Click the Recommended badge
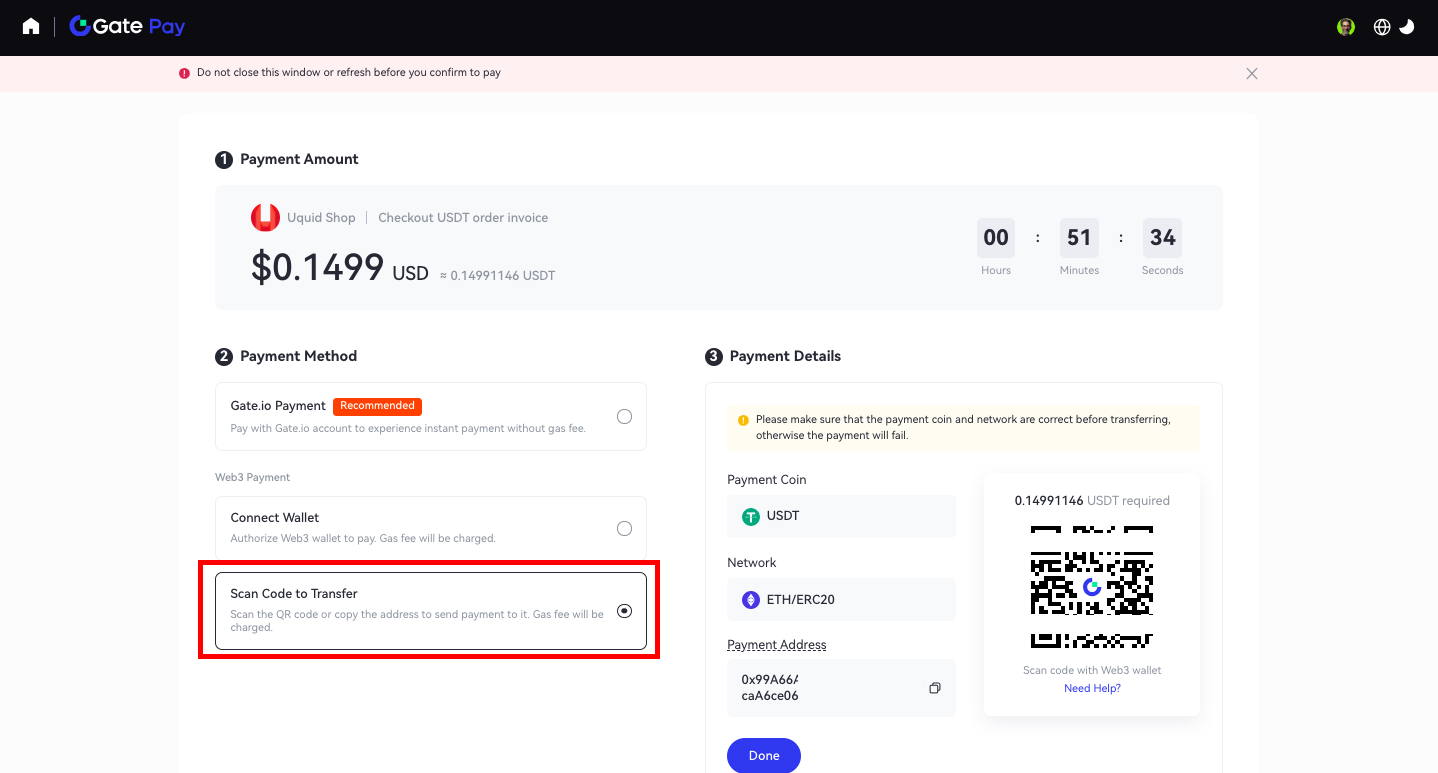The width and height of the screenshot is (1438, 773). click(x=377, y=406)
